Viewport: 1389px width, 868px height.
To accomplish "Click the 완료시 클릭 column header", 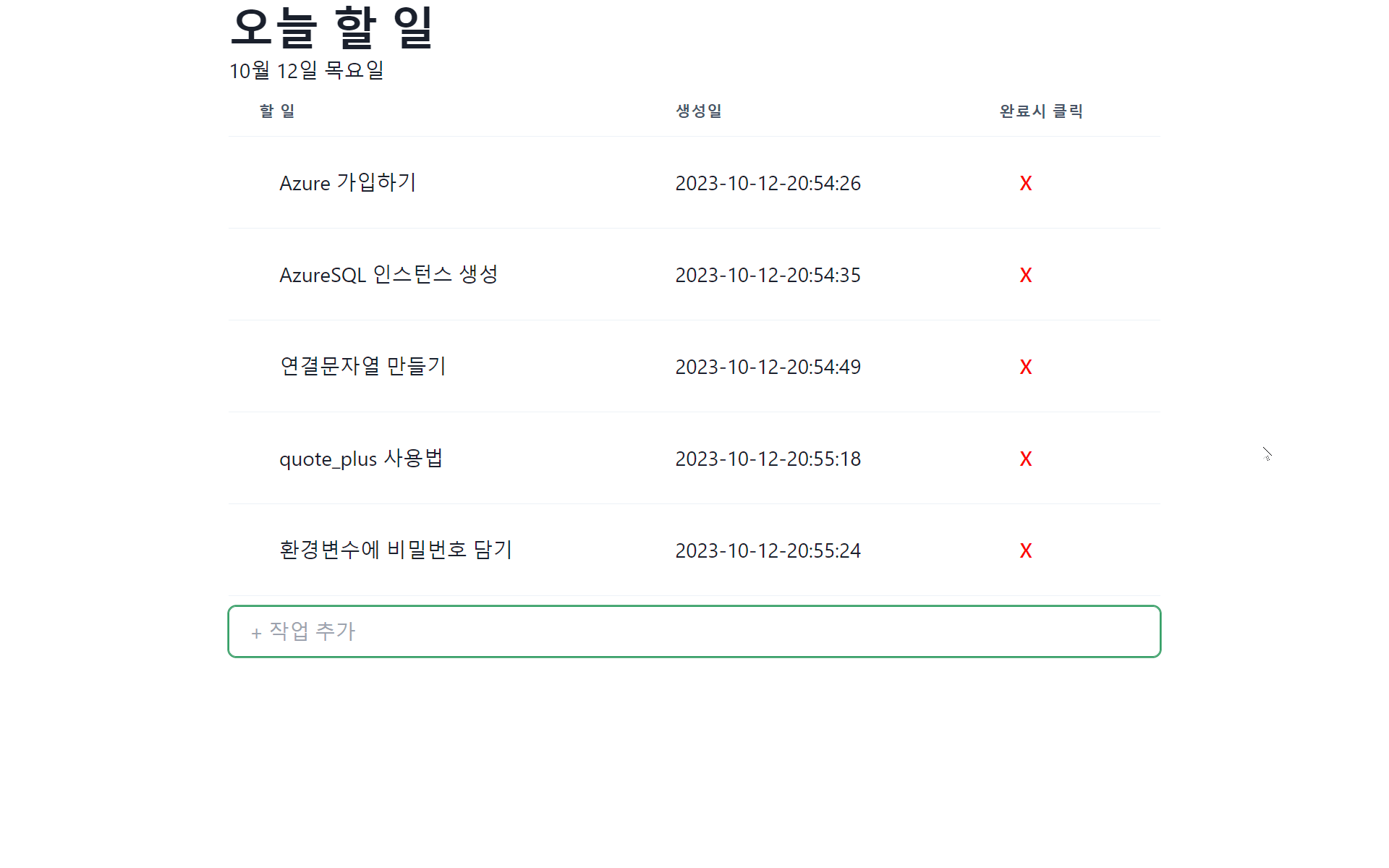I will point(1040,111).
